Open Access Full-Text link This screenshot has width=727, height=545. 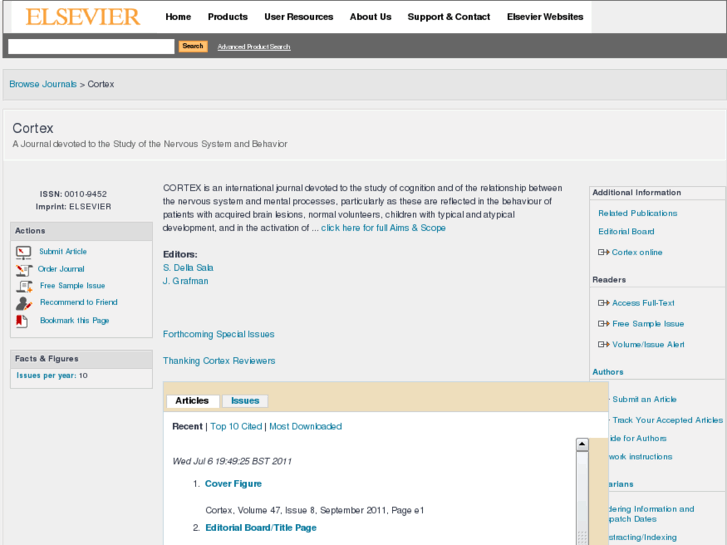pos(643,303)
